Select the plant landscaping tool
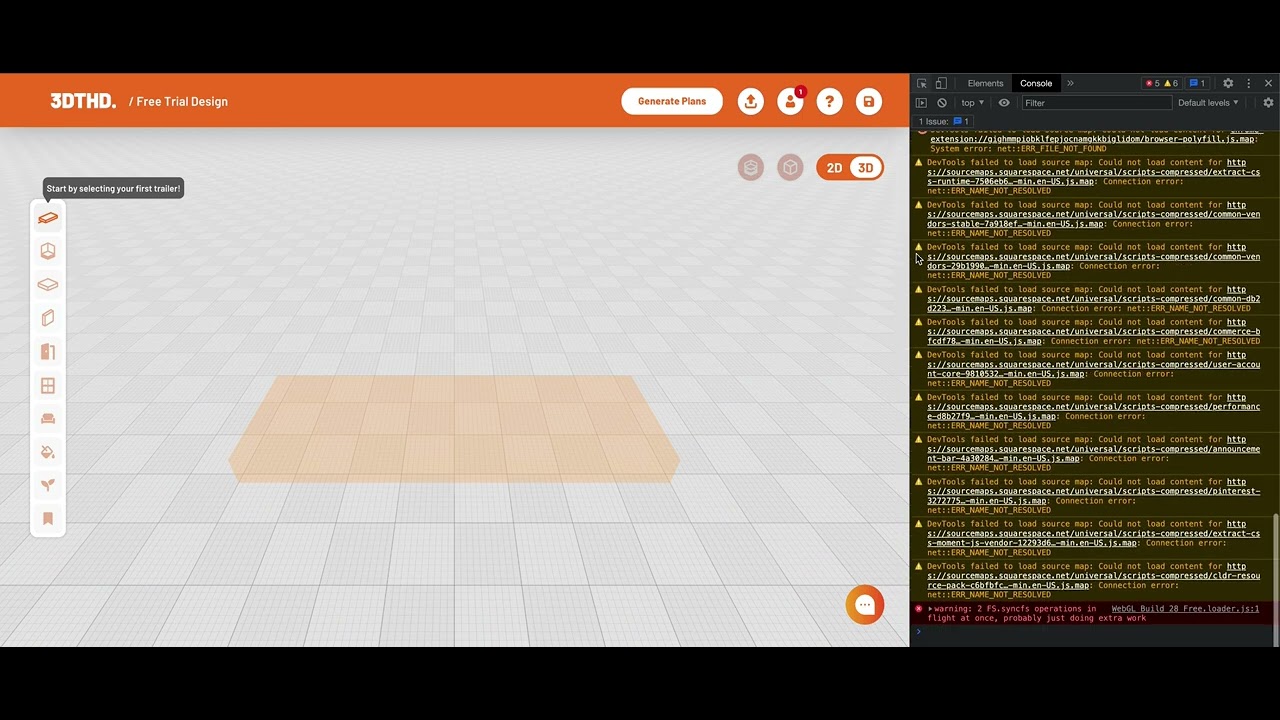Viewport: 1280px width, 720px height. point(48,485)
